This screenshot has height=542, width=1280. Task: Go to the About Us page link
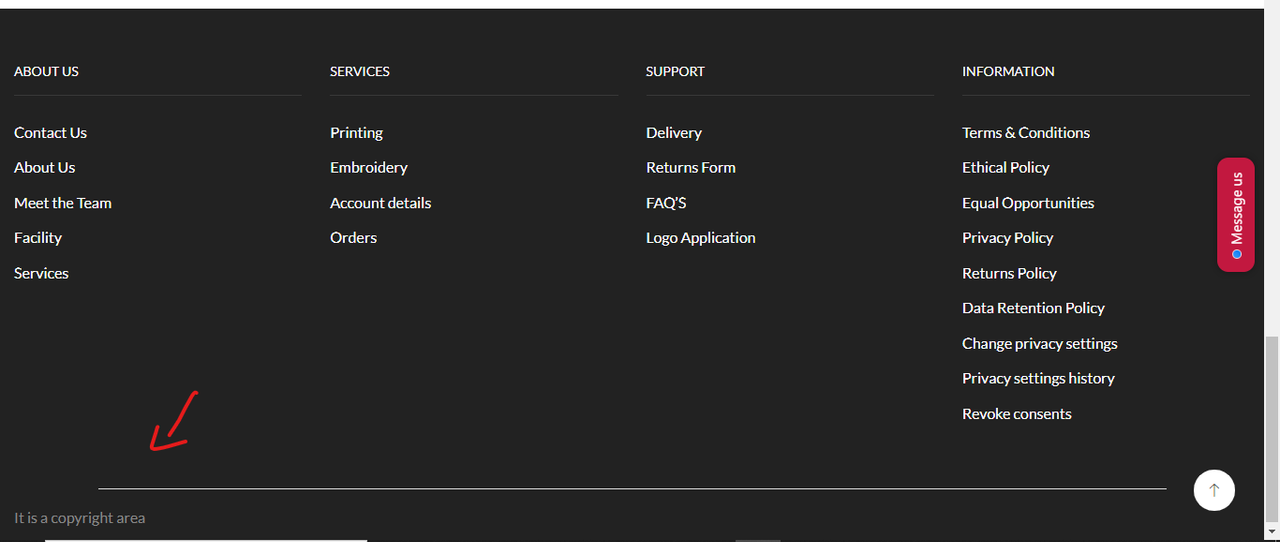pyautogui.click(x=44, y=168)
